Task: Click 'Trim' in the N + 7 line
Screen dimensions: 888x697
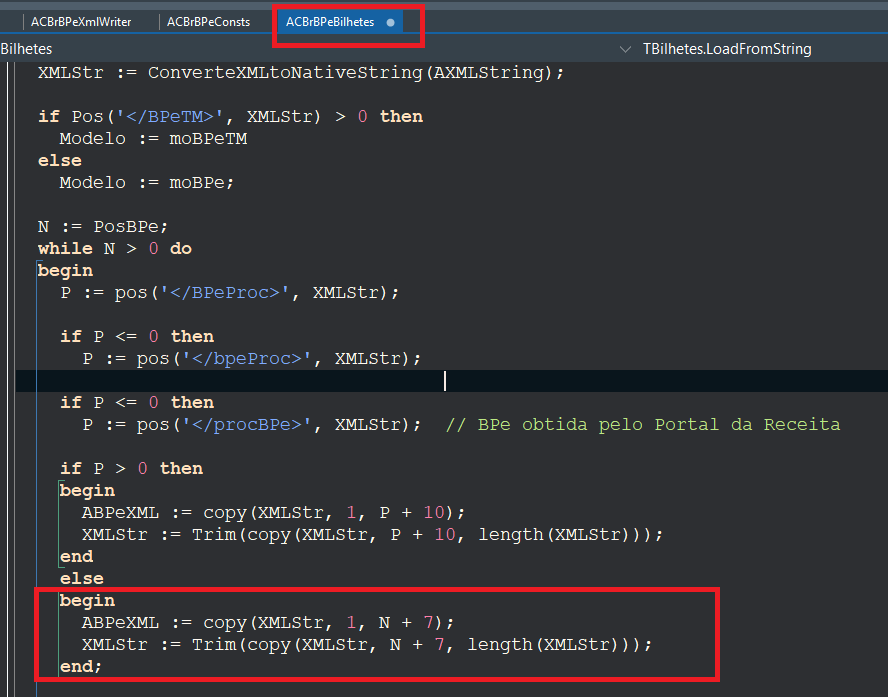Action: [214, 644]
